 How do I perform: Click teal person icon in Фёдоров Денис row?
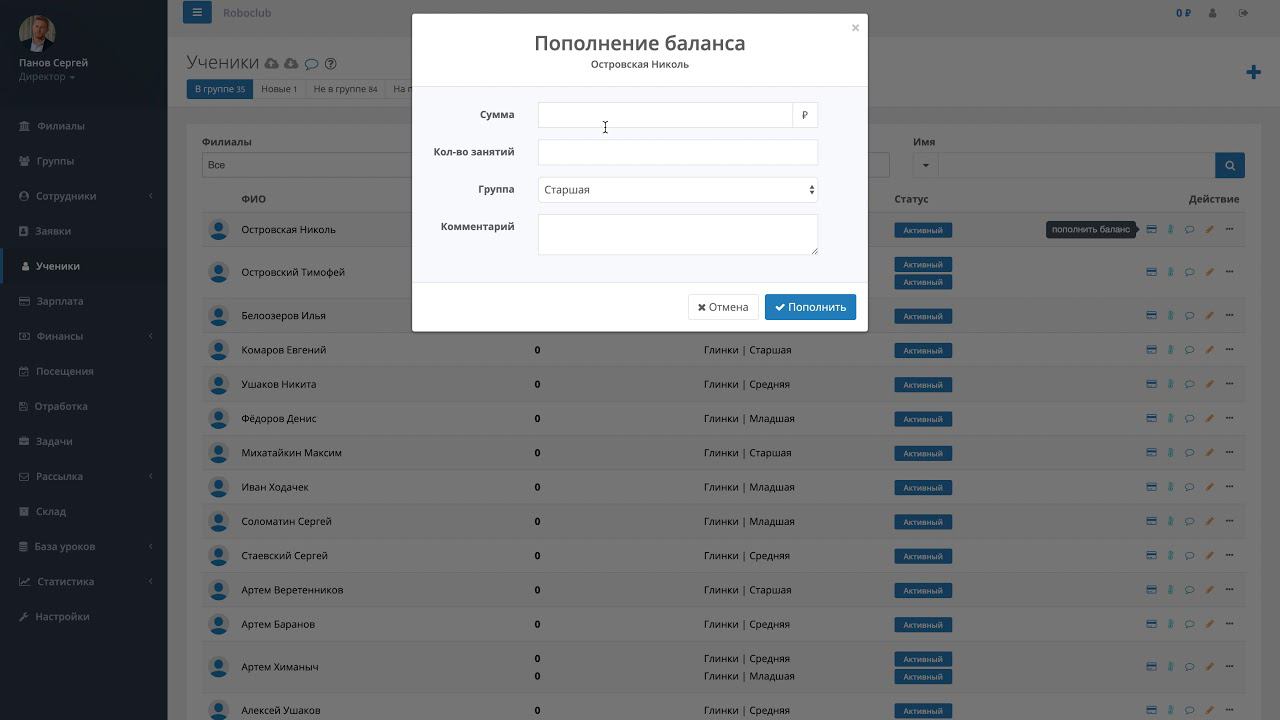coord(1170,419)
